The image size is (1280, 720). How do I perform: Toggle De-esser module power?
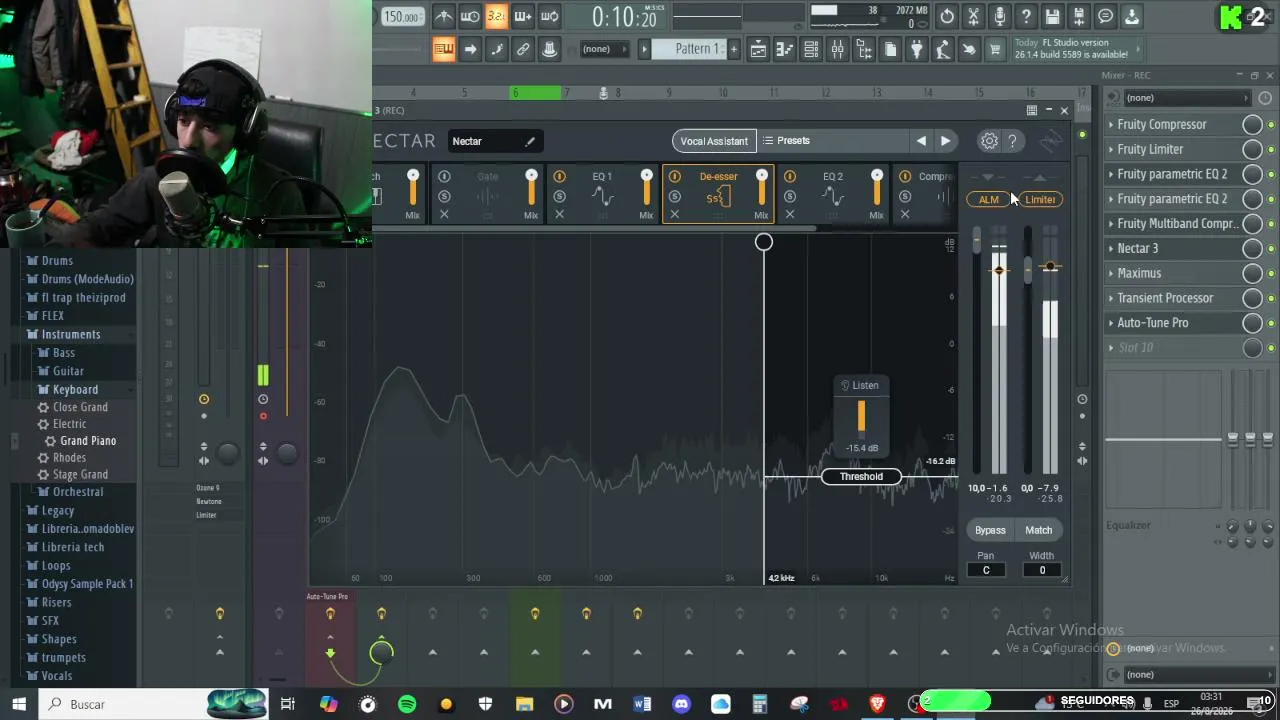coord(675,177)
